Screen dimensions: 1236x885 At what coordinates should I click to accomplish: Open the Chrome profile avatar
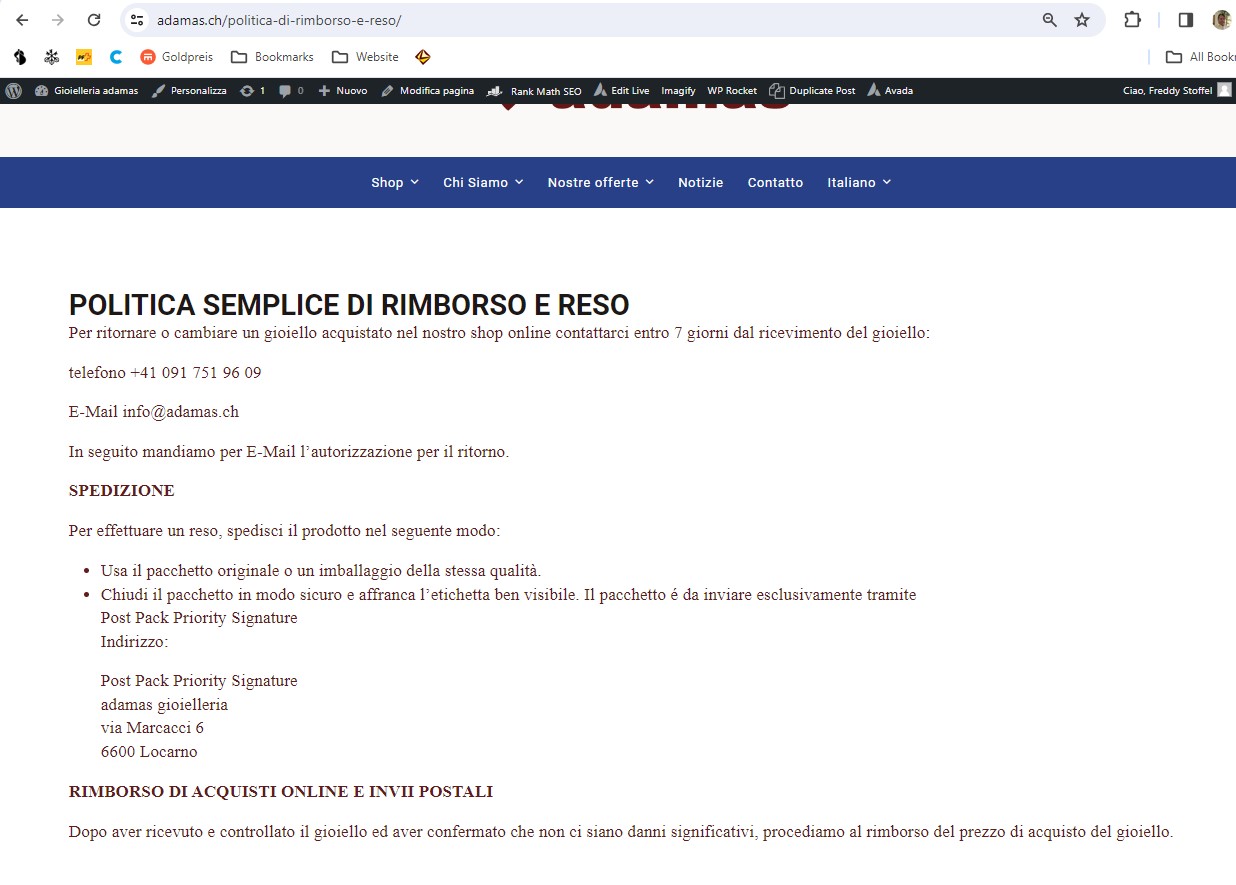click(x=1221, y=20)
